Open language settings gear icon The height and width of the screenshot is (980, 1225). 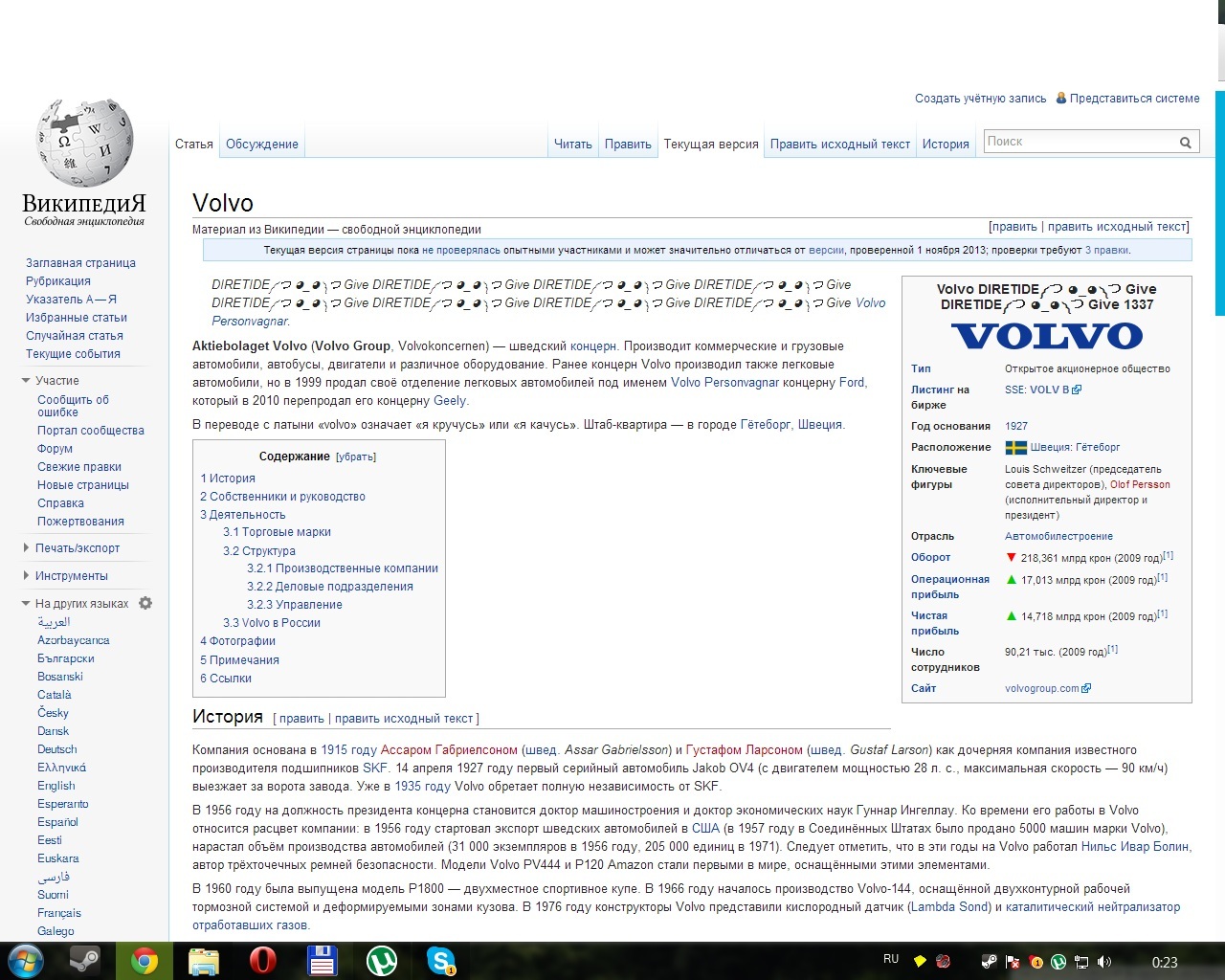coord(145,603)
